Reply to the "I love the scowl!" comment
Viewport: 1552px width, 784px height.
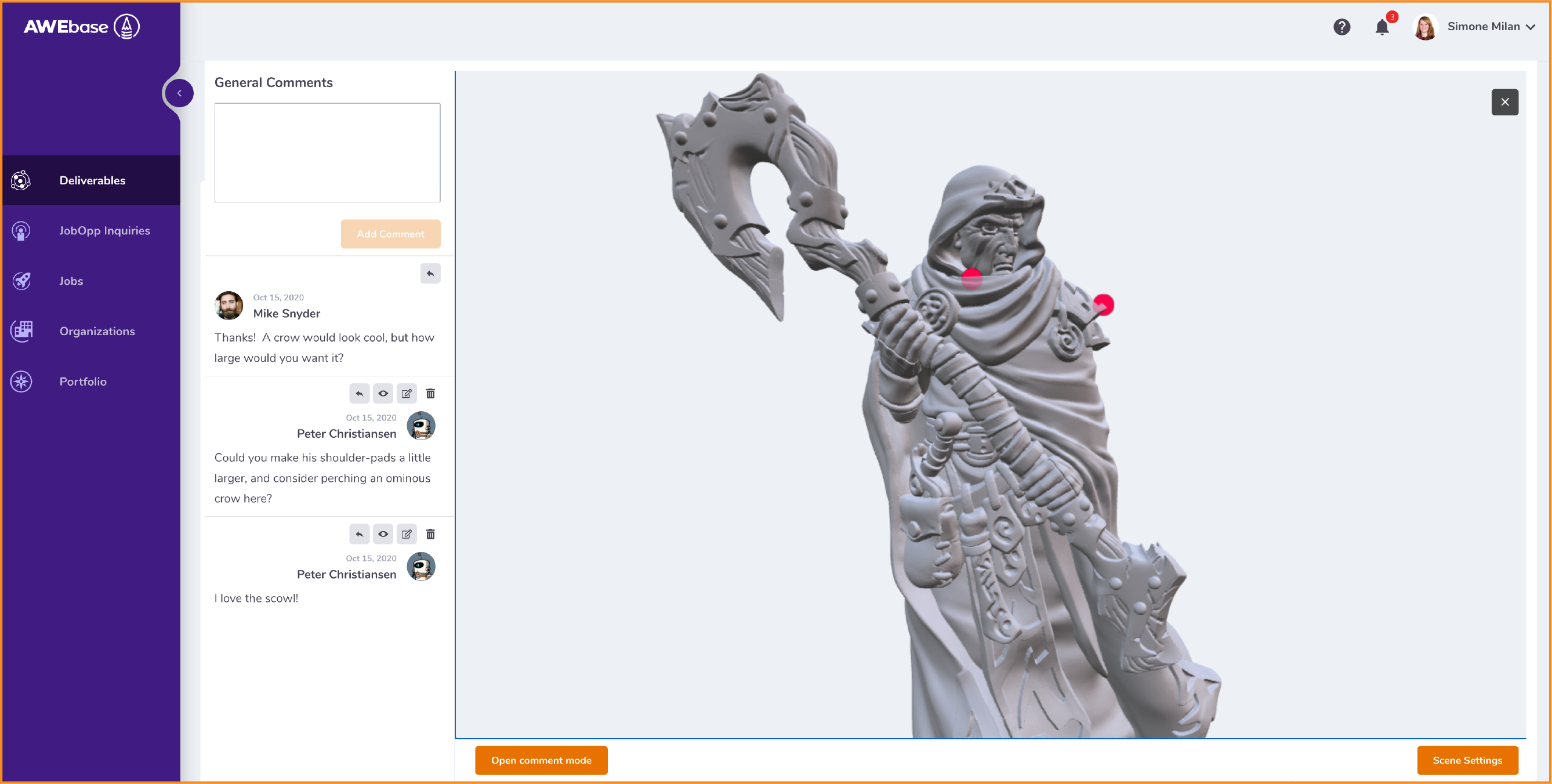359,534
